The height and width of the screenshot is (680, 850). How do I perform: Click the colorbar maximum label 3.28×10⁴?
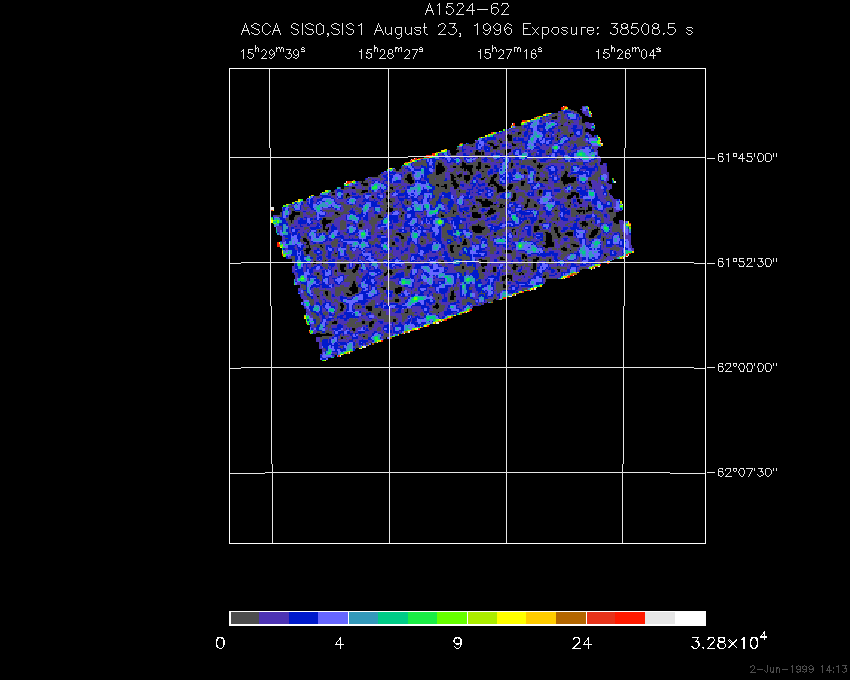pos(729,642)
